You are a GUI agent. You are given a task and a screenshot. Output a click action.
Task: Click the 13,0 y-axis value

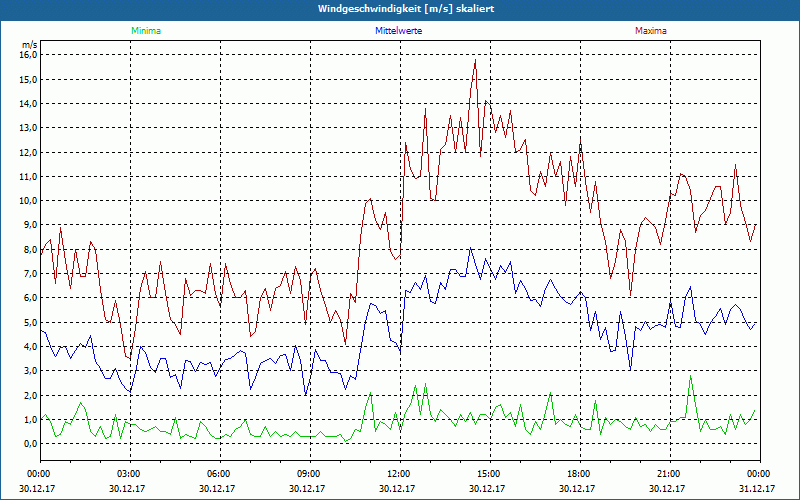tap(29, 128)
